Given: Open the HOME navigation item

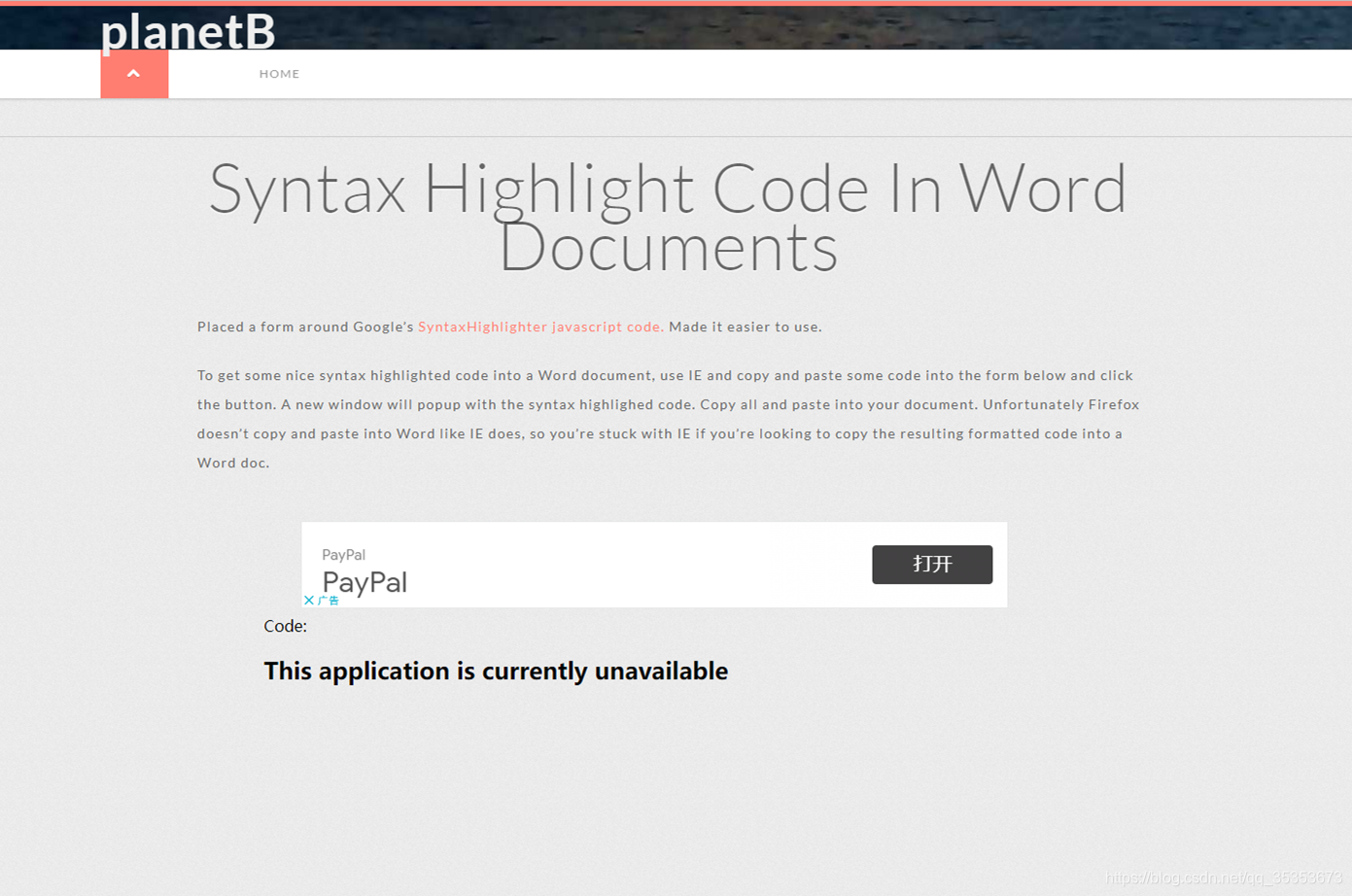Looking at the screenshot, I should [x=279, y=74].
